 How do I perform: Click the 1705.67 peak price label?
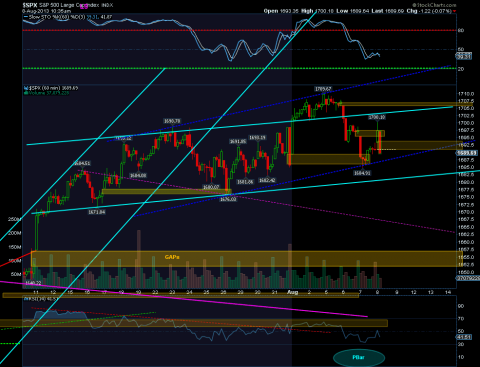pos(323,89)
